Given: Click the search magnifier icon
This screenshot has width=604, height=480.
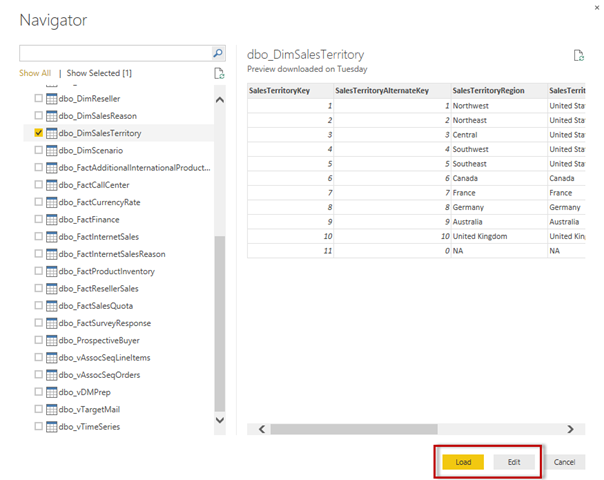Looking at the screenshot, I should click(218, 53).
